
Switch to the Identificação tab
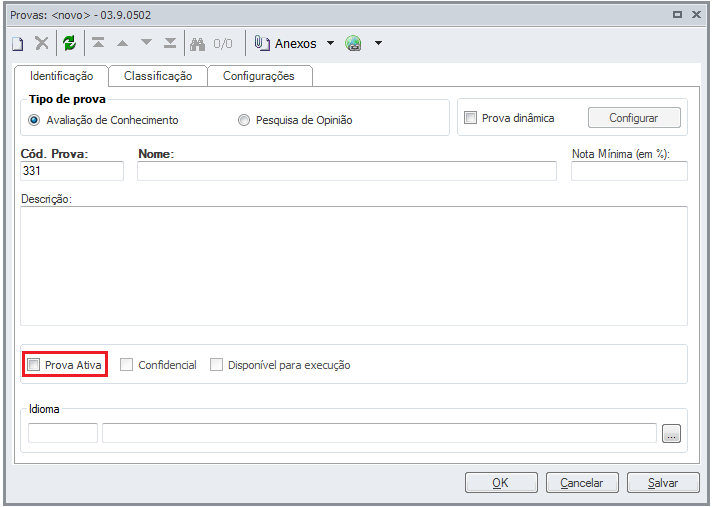[x=62, y=76]
